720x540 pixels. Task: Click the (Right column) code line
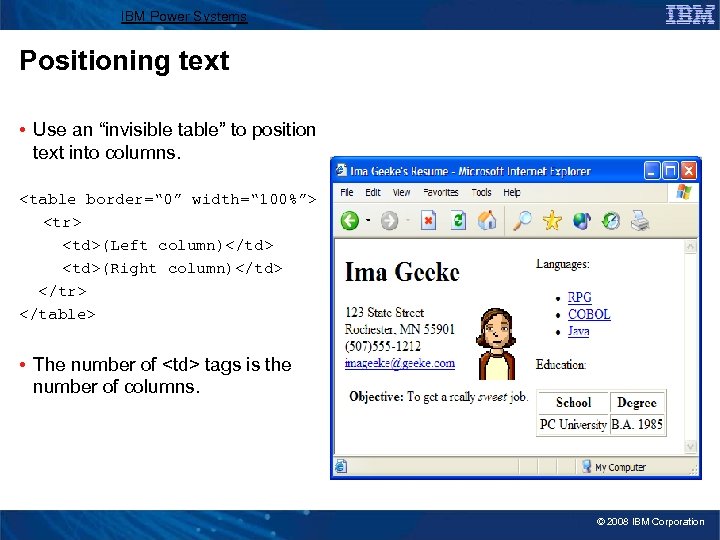pos(172,268)
